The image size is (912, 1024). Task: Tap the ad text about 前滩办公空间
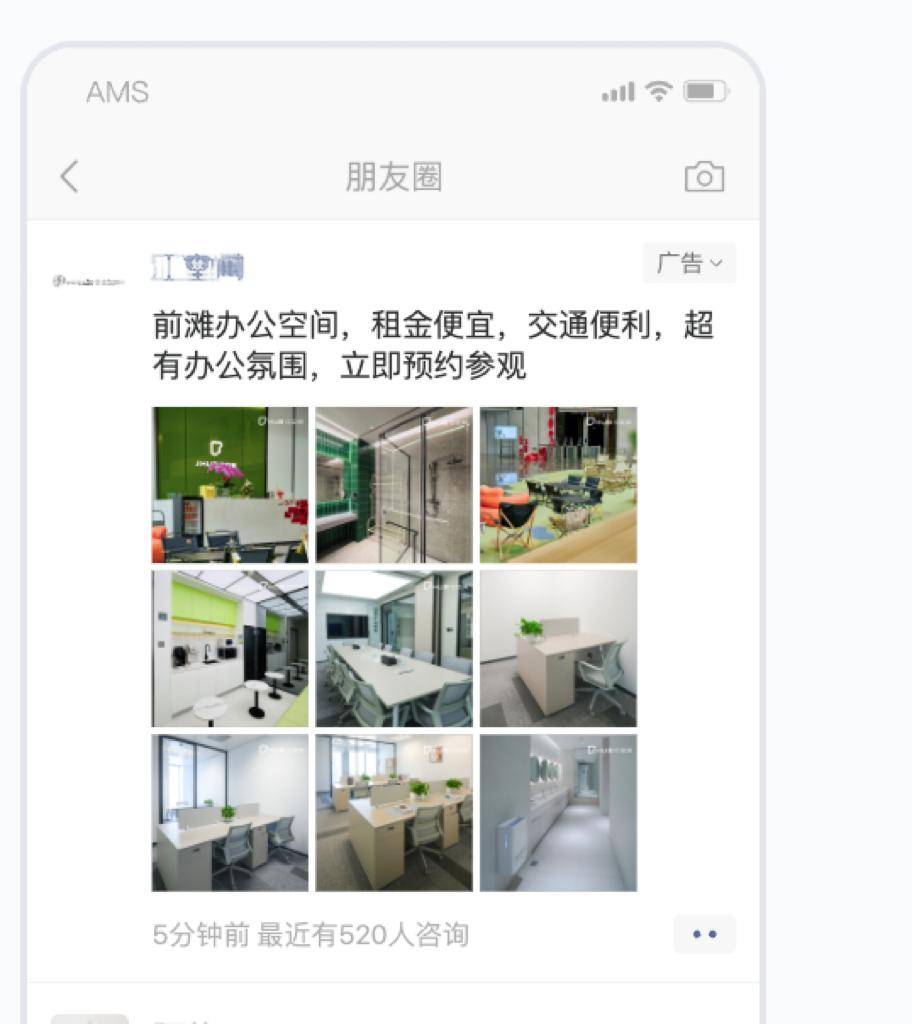432,345
